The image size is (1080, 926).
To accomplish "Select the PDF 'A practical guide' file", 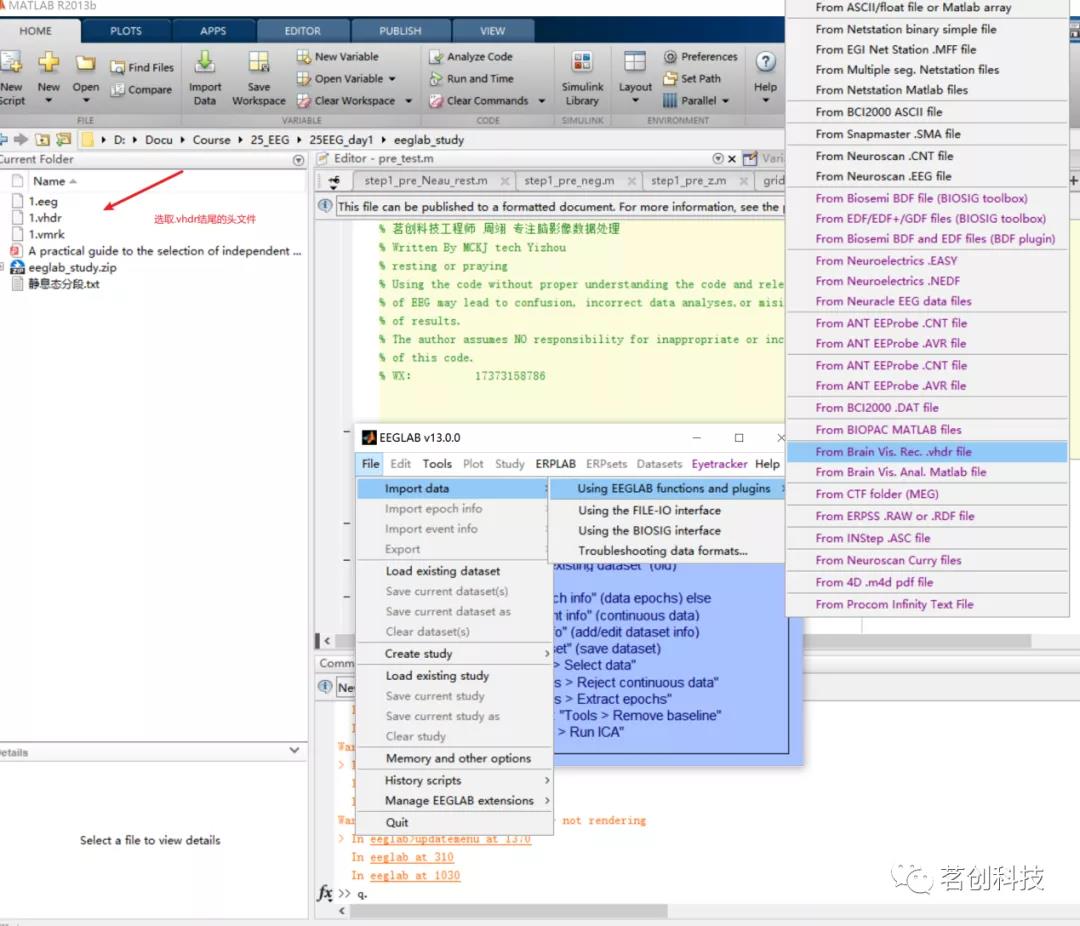I will [164, 251].
